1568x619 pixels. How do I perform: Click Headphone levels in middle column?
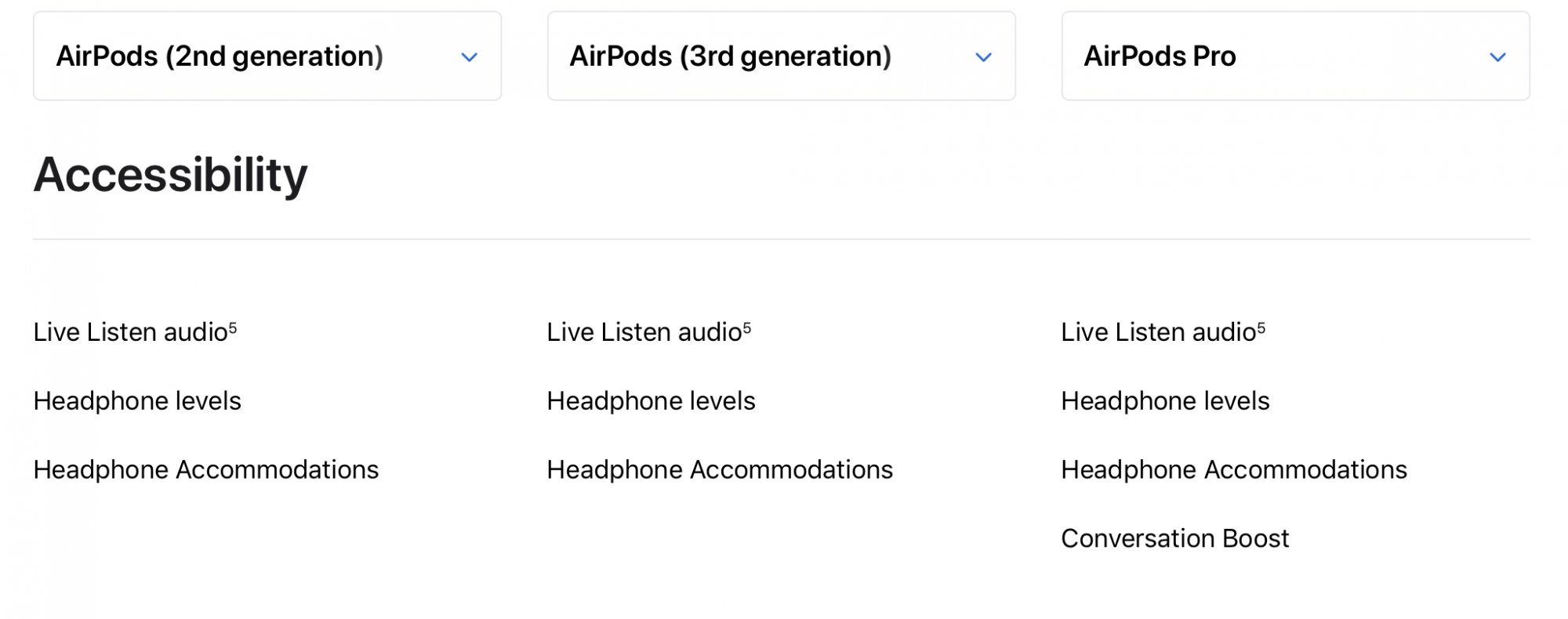(652, 401)
